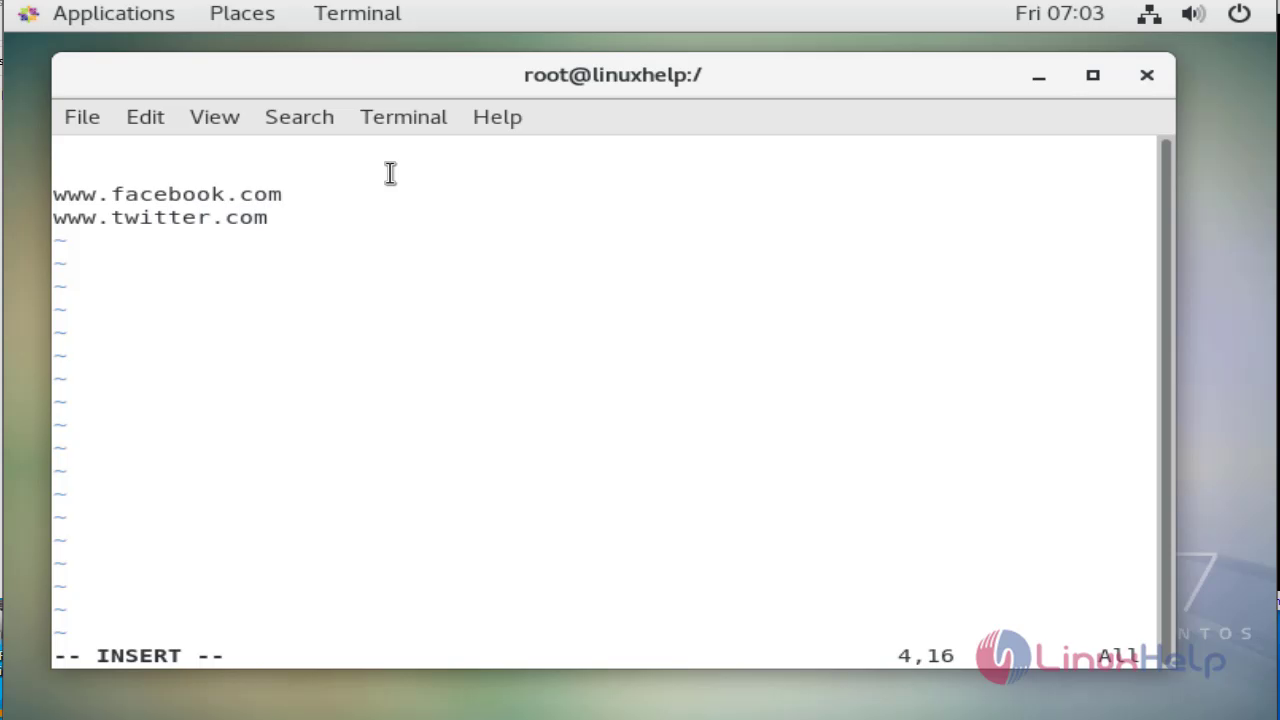Image resolution: width=1280 pixels, height=720 pixels.
Task: Open the File menu in terminal
Action: [82, 117]
